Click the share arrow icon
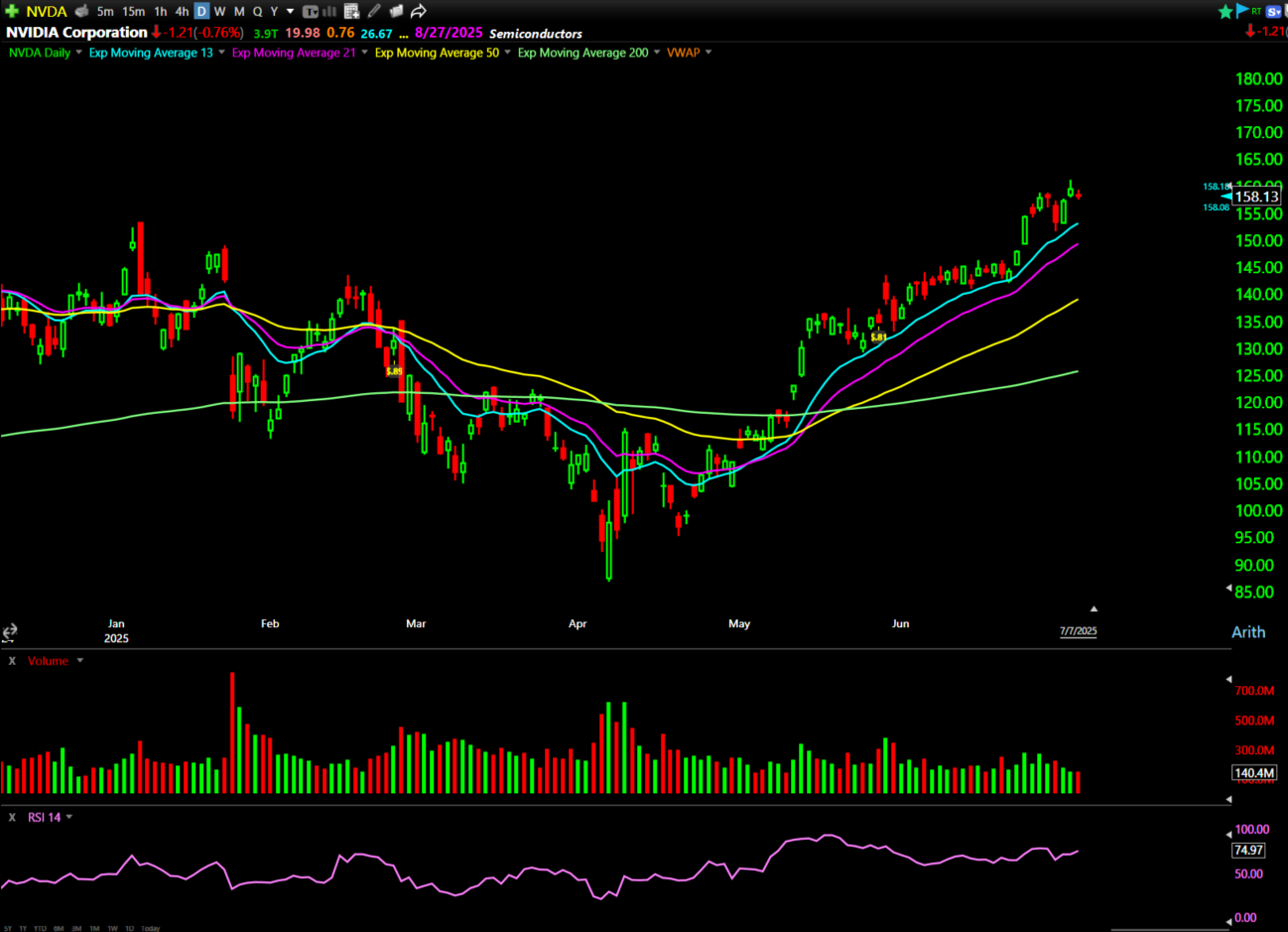The height and width of the screenshot is (932, 1288). (418, 11)
